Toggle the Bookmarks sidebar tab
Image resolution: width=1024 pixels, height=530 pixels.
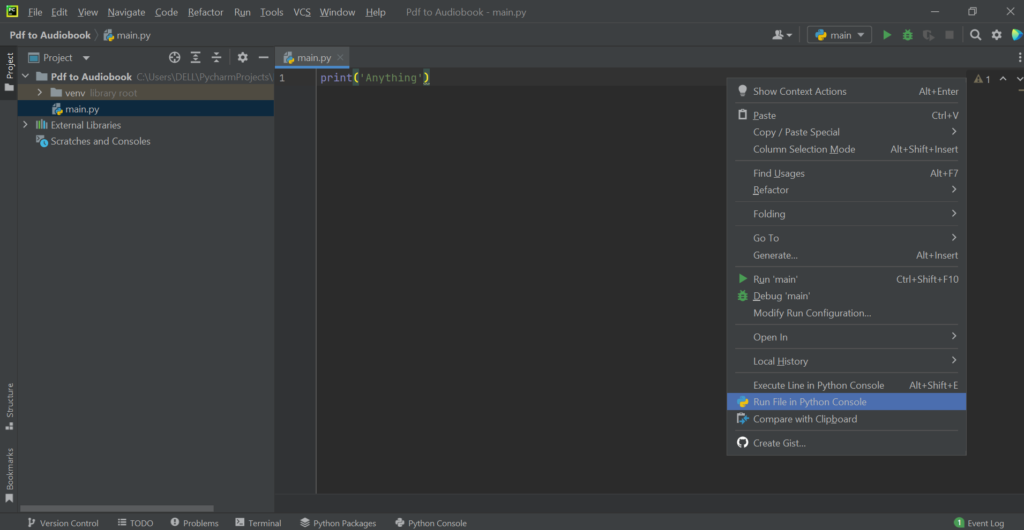[x=9, y=475]
